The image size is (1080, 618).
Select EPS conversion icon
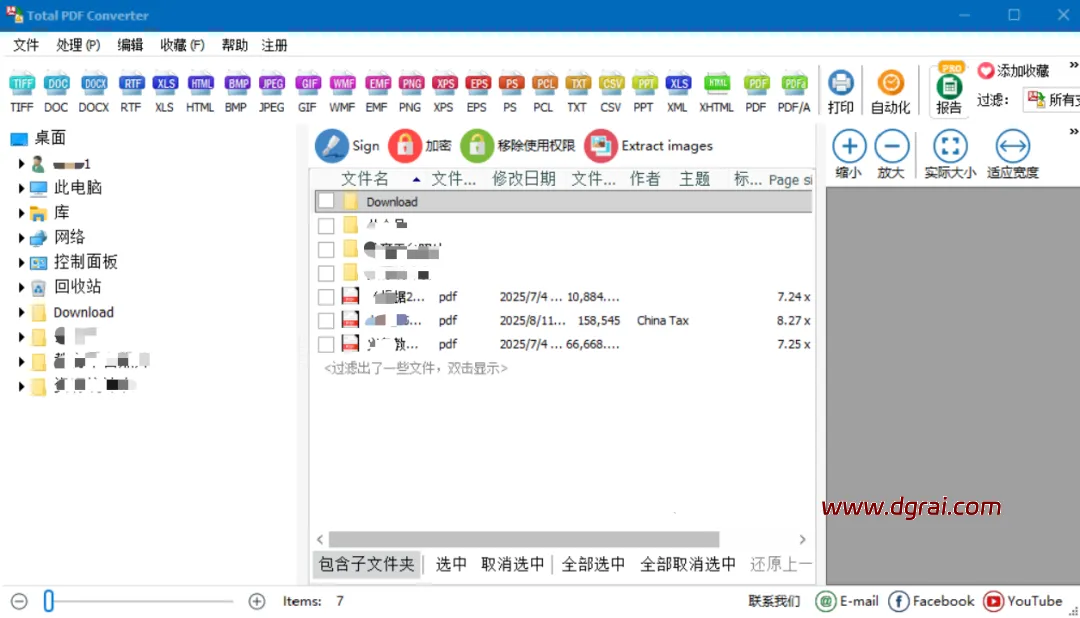coord(477,92)
